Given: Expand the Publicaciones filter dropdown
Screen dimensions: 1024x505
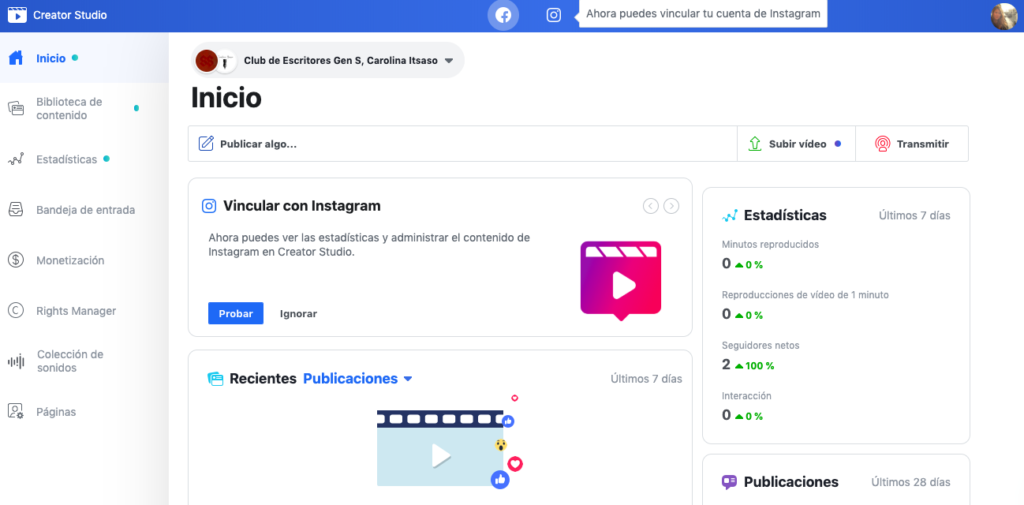Looking at the screenshot, I should (358, 379).
